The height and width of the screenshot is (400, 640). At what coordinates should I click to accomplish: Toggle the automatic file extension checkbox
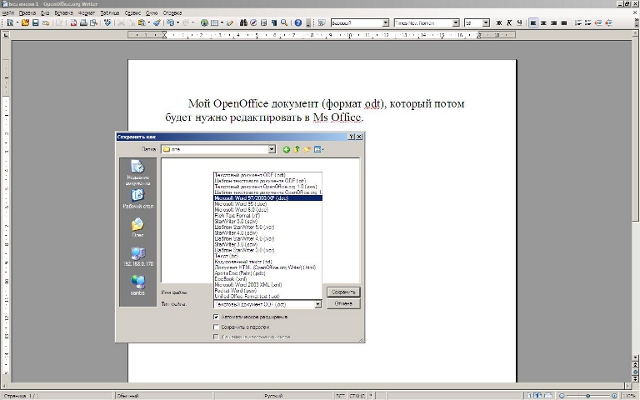pyautogui.click(x=216, y=317)
